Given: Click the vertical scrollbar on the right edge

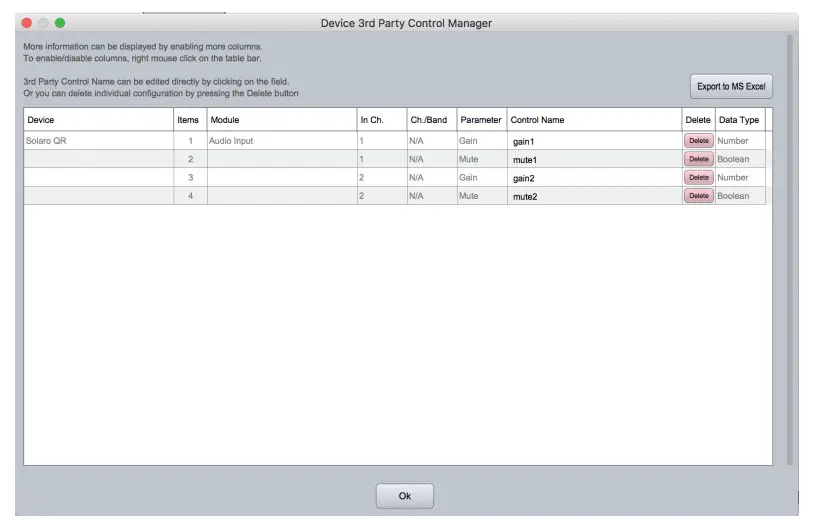Looking at the screenshot, I should (x=789, y=250).
